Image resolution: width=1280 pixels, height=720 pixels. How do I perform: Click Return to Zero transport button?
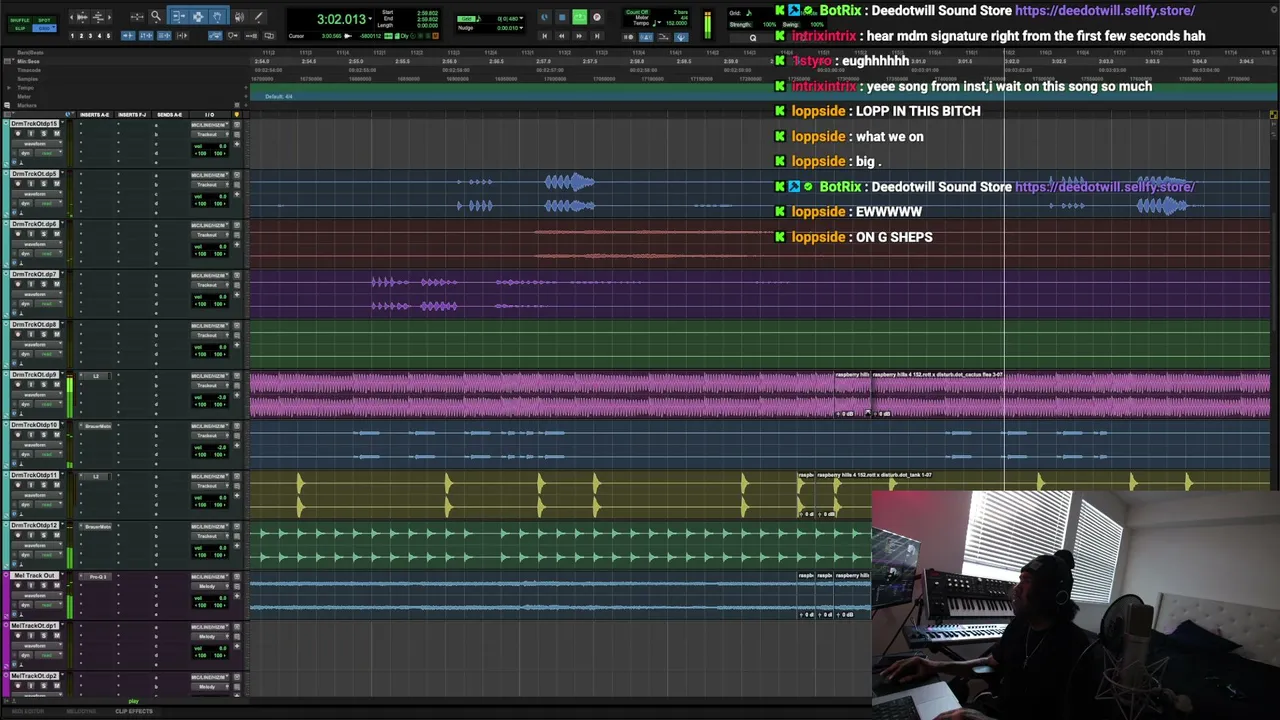545,36
